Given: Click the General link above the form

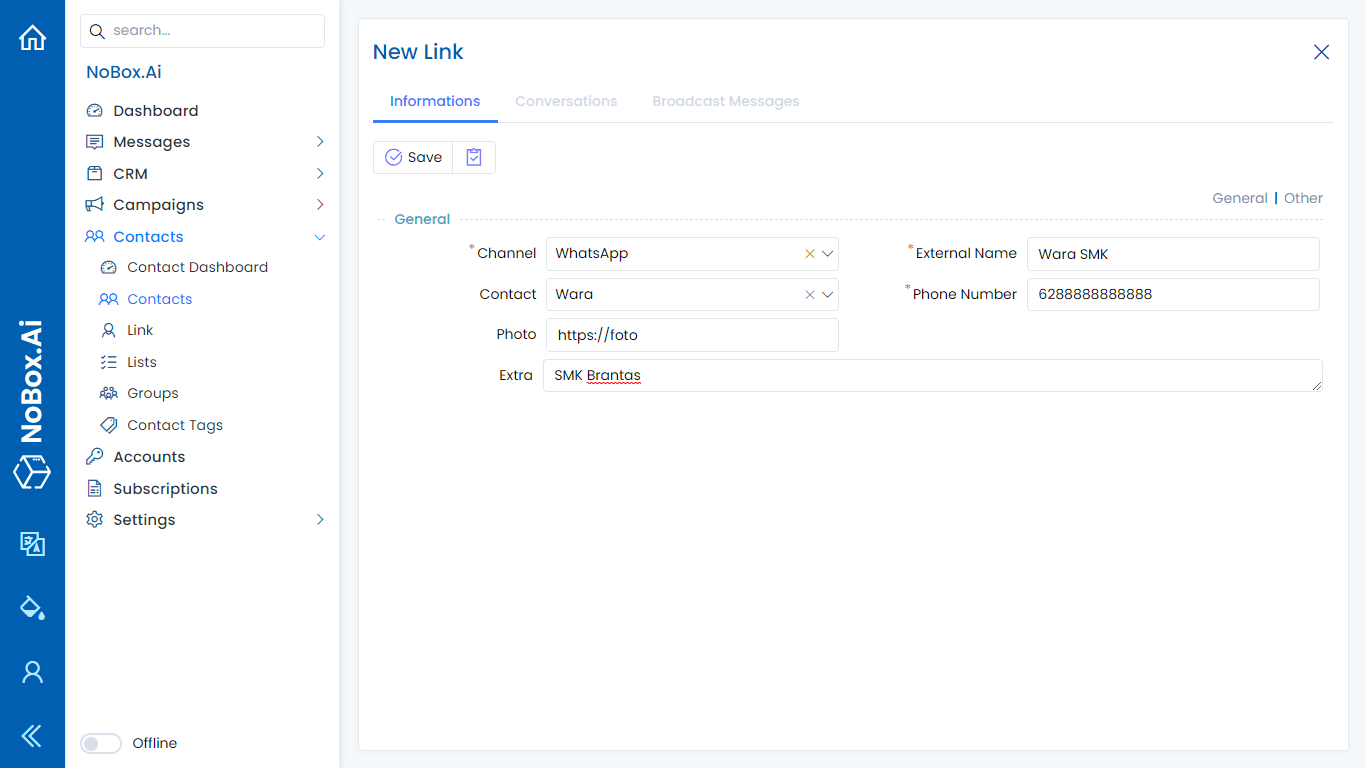Looking at the screenshot, I should [1240, 198].
